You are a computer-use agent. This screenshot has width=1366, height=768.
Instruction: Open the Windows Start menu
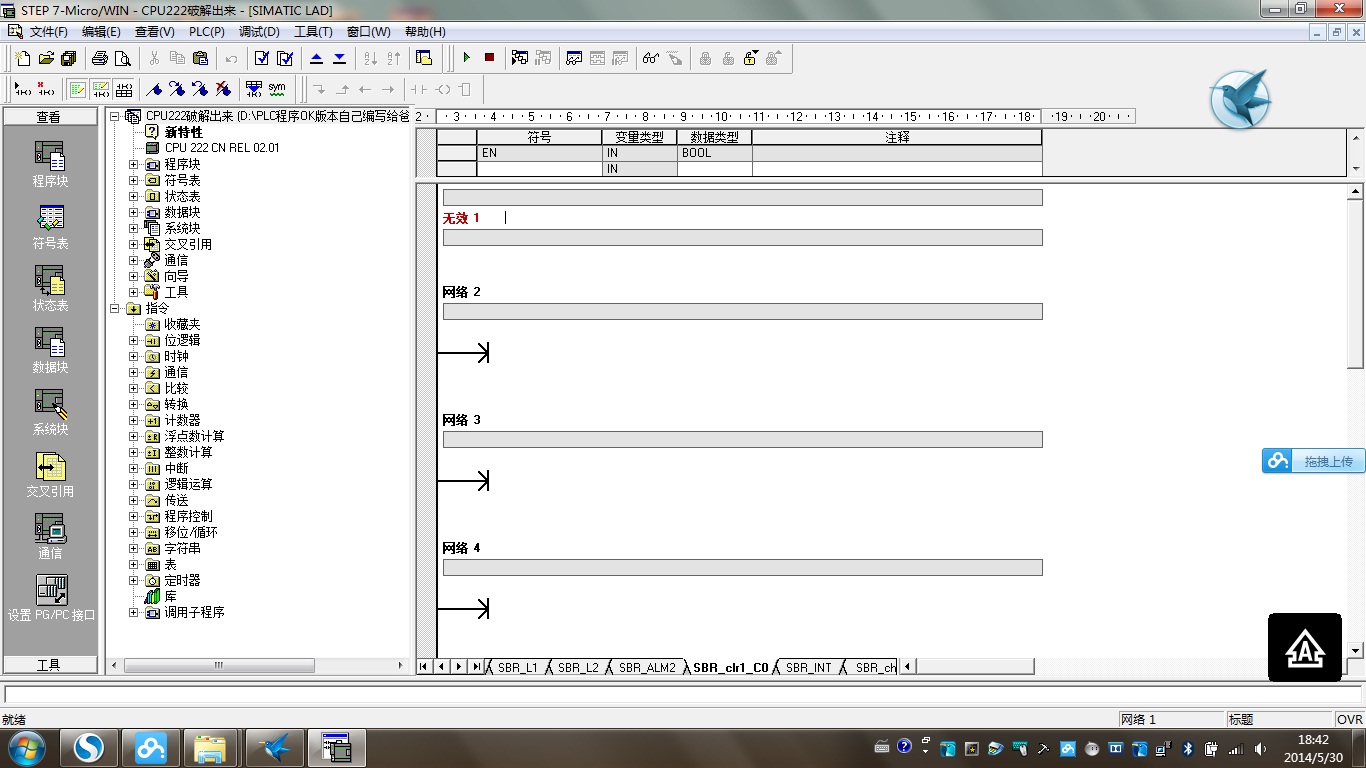pyautogui.click(x=26, y=747)
